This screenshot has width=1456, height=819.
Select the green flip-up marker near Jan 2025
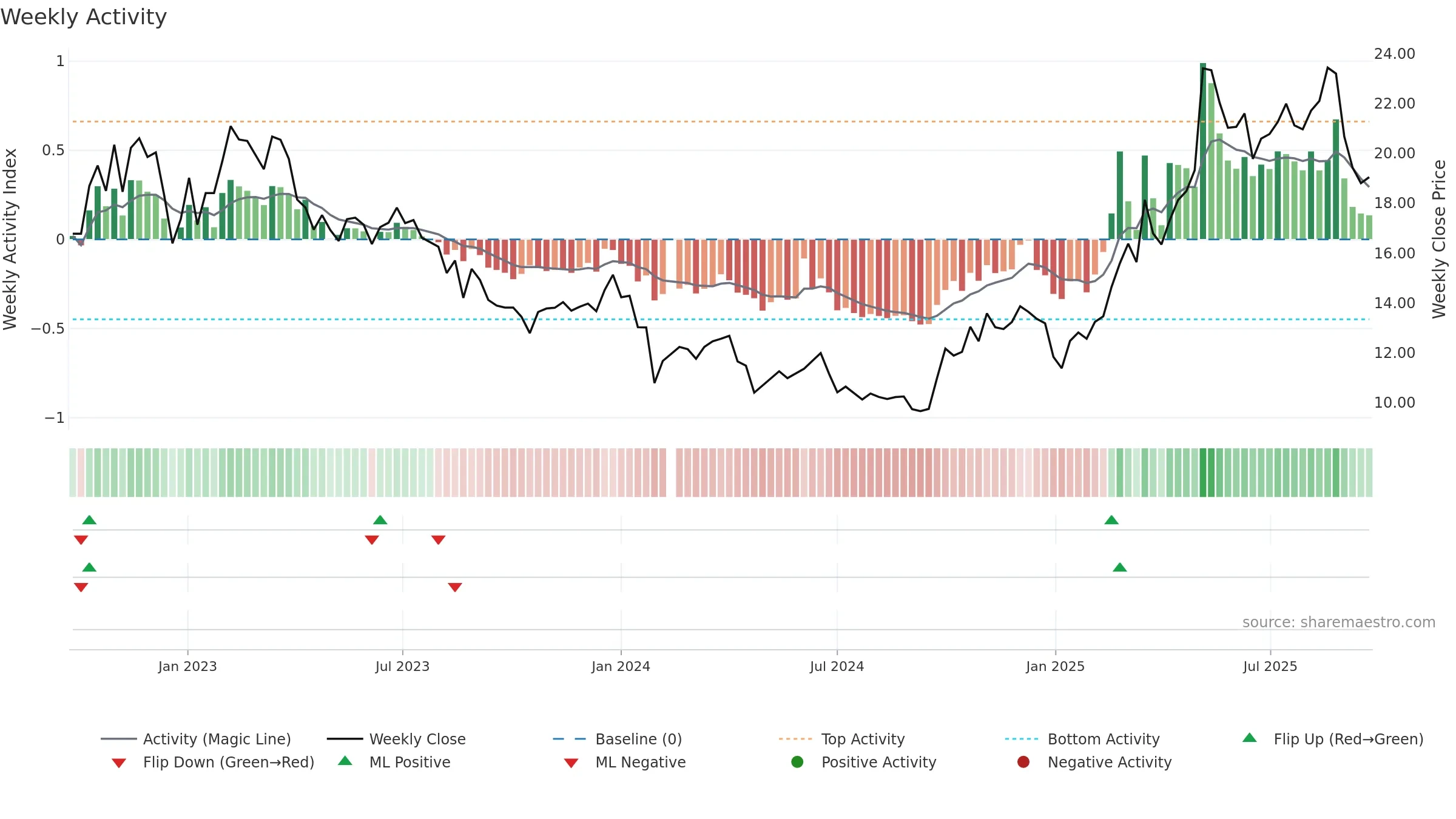point(1111,520)
